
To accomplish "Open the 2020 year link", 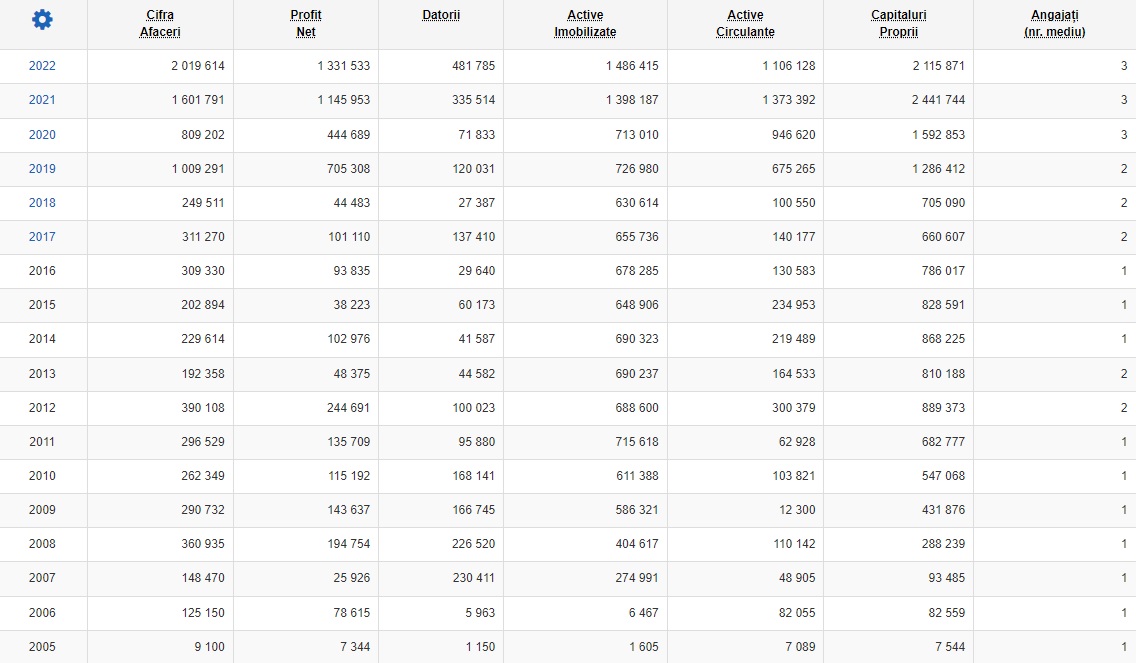I will (x=42, y=135).
